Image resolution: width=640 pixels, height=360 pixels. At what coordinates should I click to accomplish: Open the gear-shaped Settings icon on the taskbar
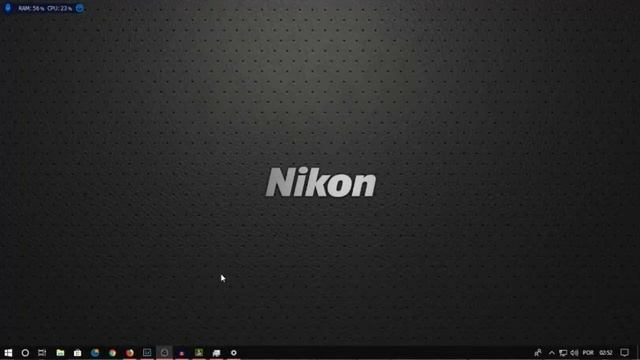click(233, 353)
